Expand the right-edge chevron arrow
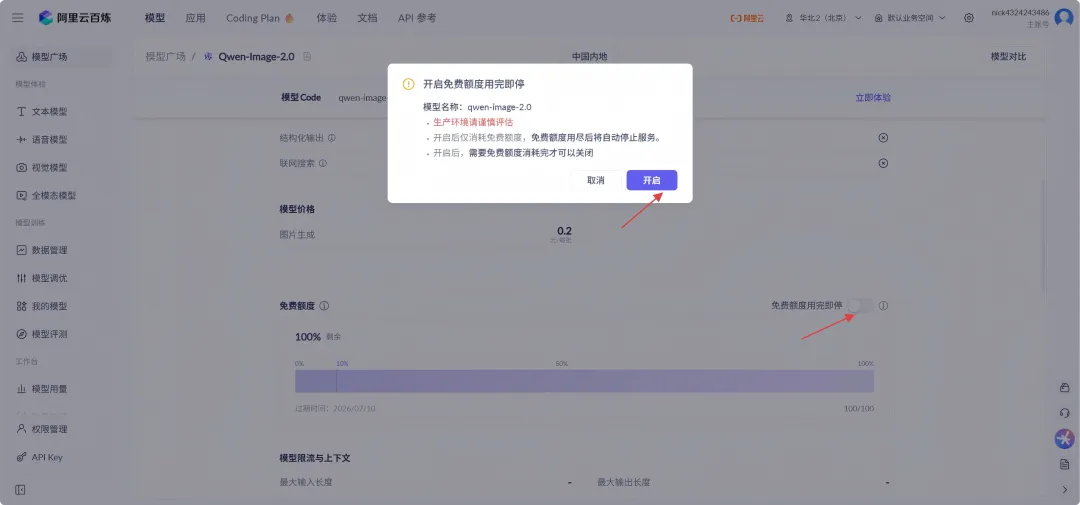Screen dimensions: 1080x505 [x=1064, y=490]
